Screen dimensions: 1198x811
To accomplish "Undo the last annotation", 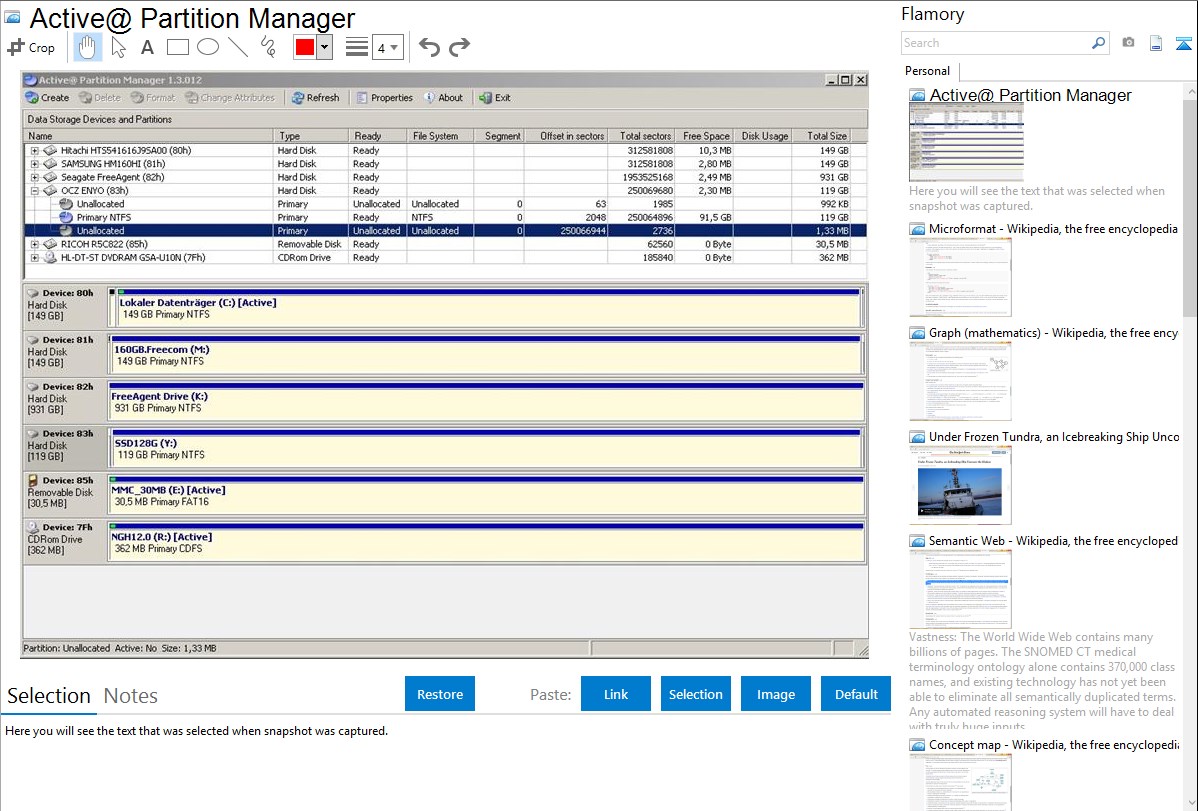I will coord(429,47).
